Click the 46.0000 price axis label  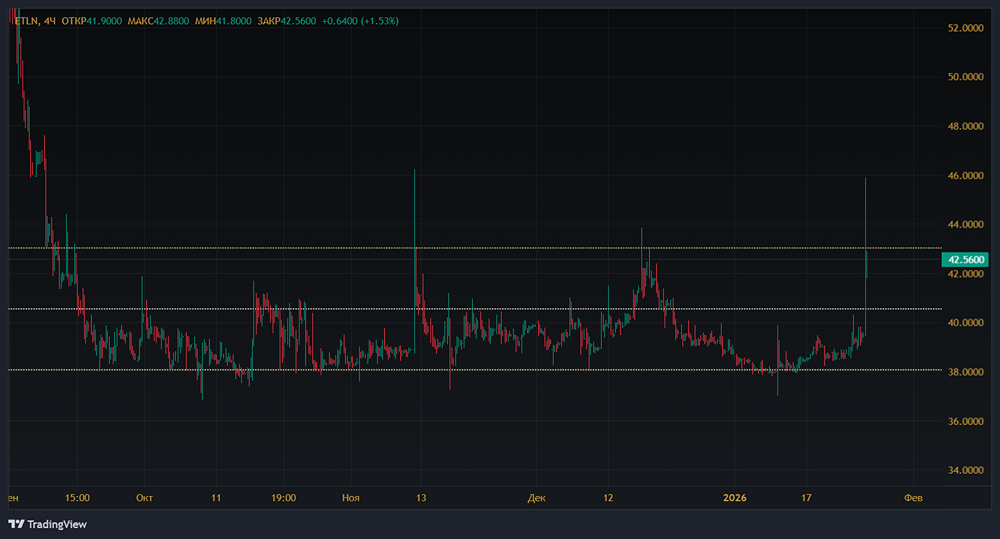[966, 175]
